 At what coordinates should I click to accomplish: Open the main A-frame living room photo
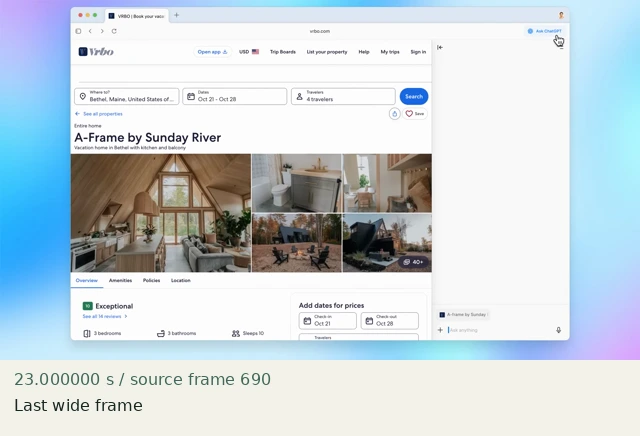click(x=161, y=213)
